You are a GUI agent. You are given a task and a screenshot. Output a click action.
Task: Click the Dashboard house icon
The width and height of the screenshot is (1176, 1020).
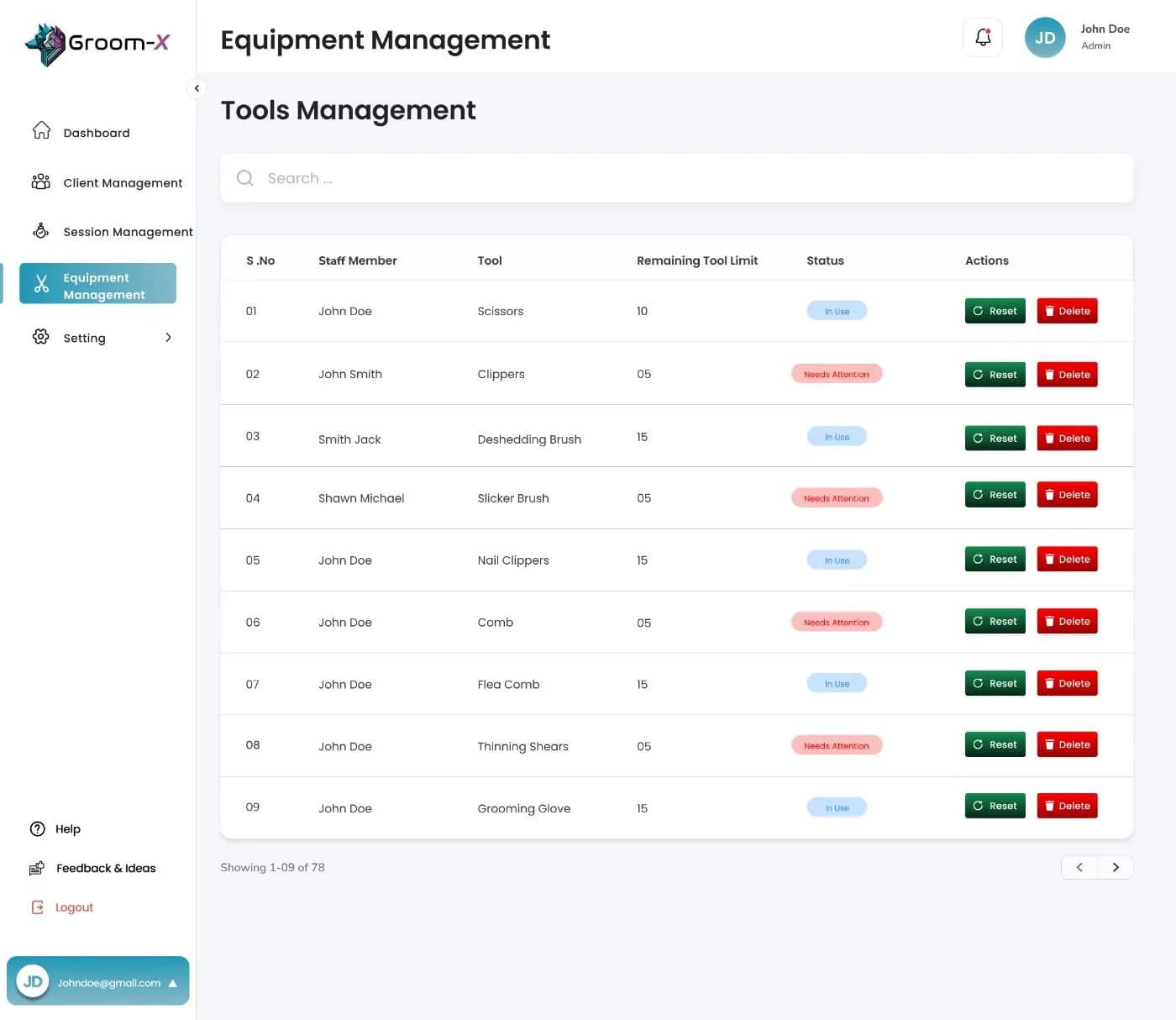coord(41,130)
